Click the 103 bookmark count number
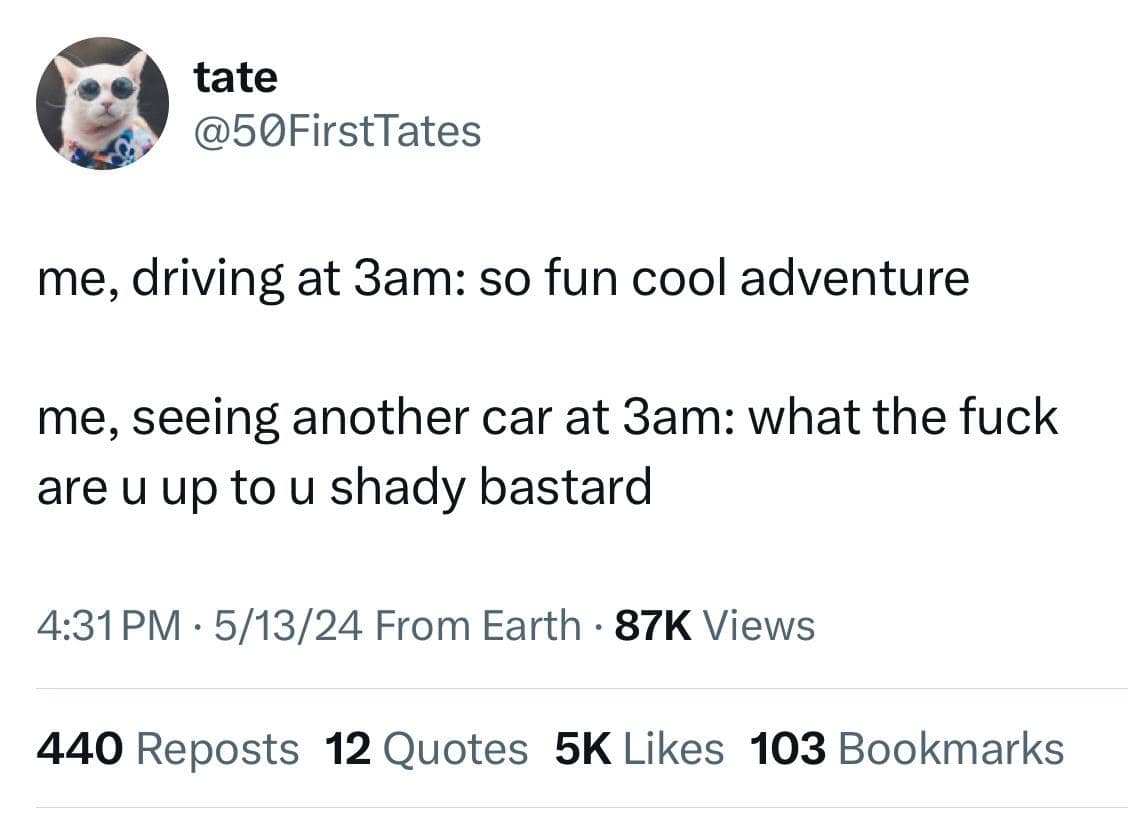1128x823 pixels. click(x=788, y=749)
